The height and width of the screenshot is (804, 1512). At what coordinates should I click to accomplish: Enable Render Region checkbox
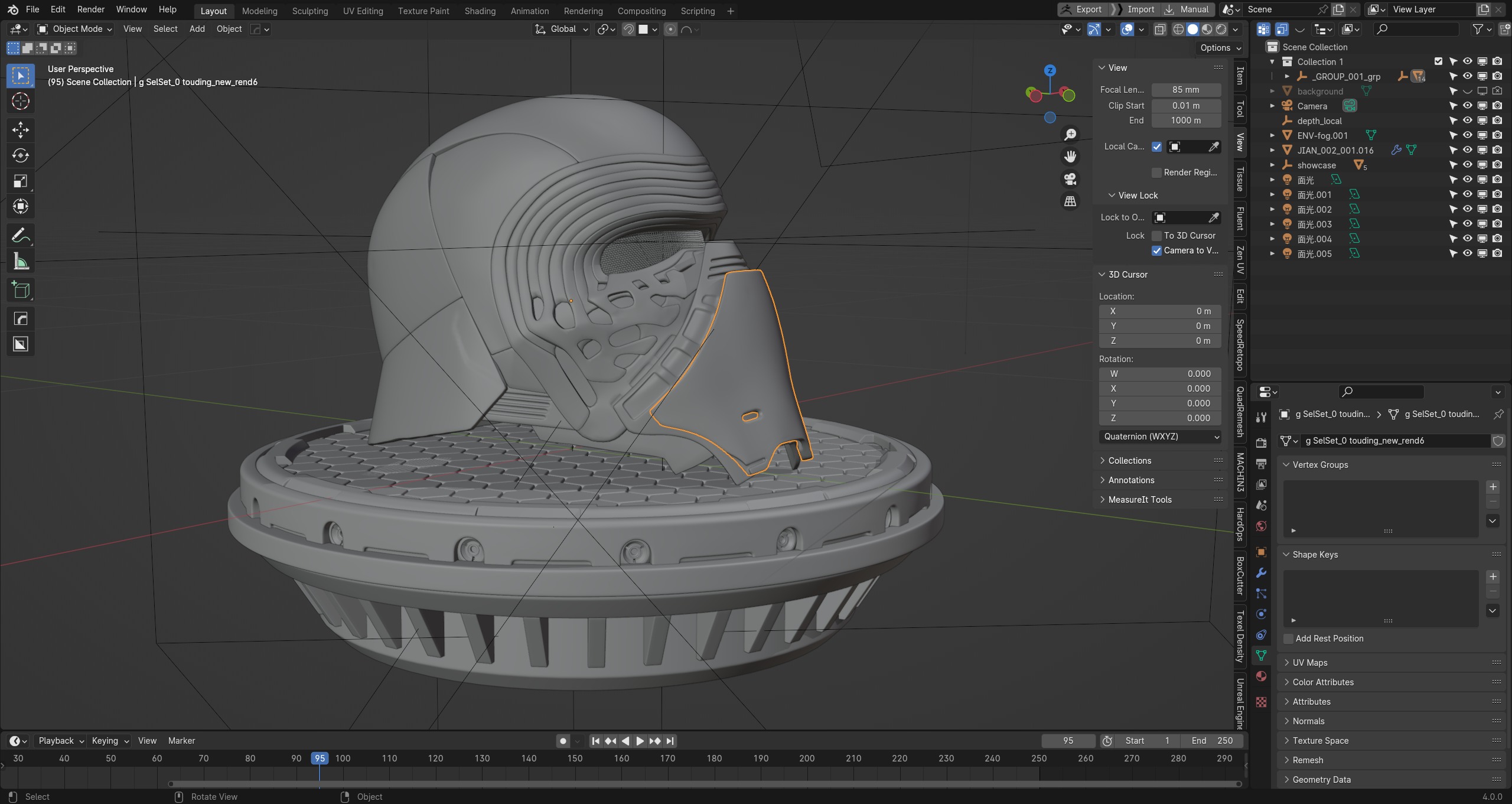1156,172
